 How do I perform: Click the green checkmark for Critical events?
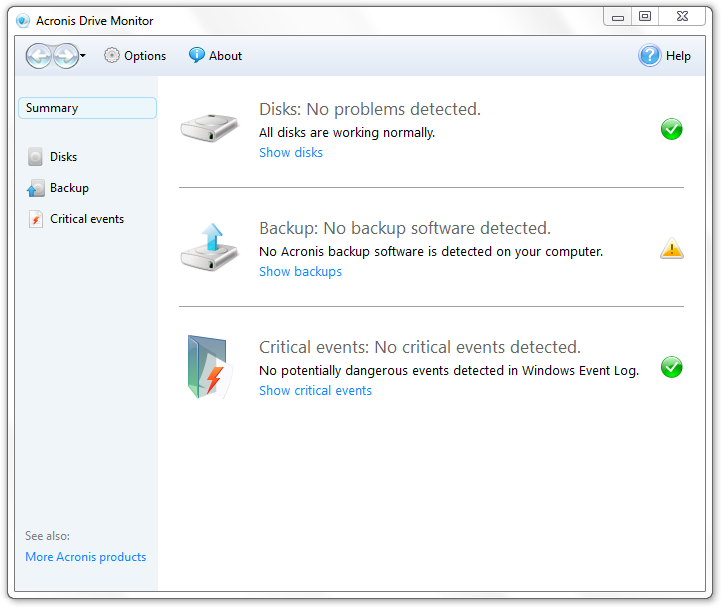[671, 367]
